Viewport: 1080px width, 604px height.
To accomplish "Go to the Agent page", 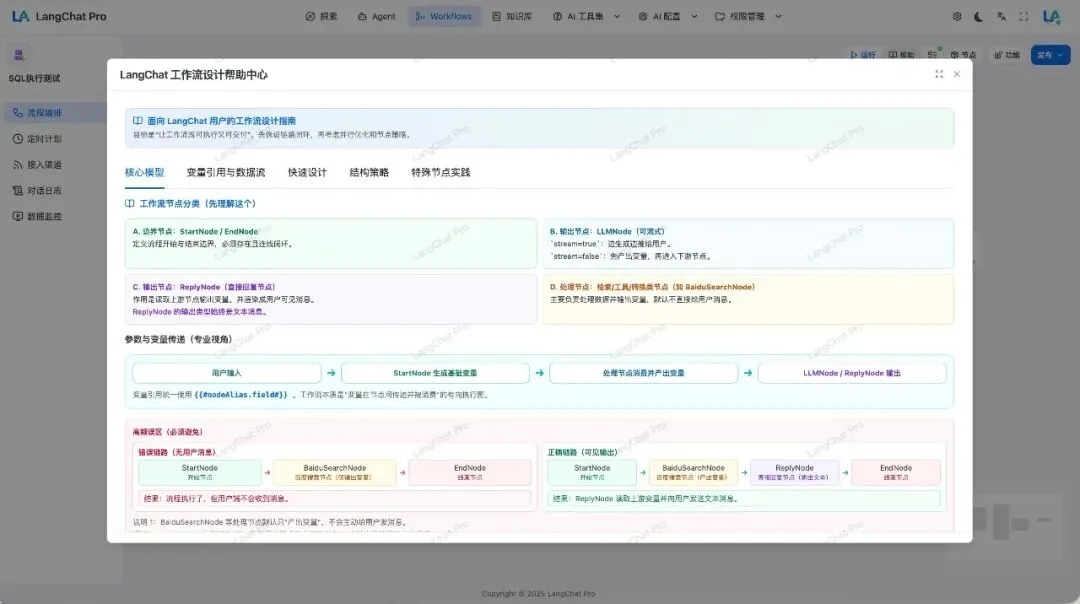I will [376, 16].
